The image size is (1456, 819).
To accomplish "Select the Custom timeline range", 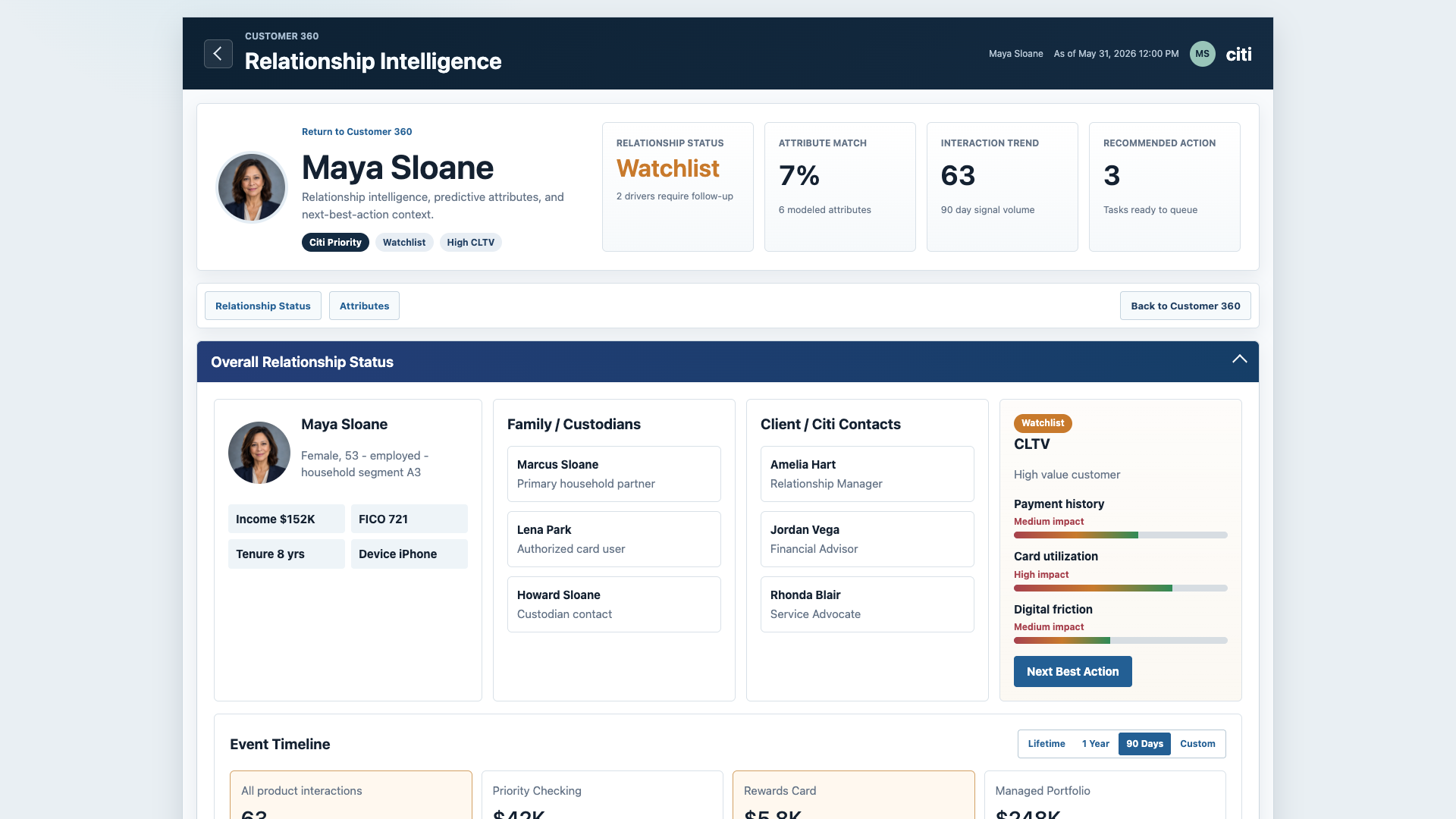I will [x=1197, y=743].
